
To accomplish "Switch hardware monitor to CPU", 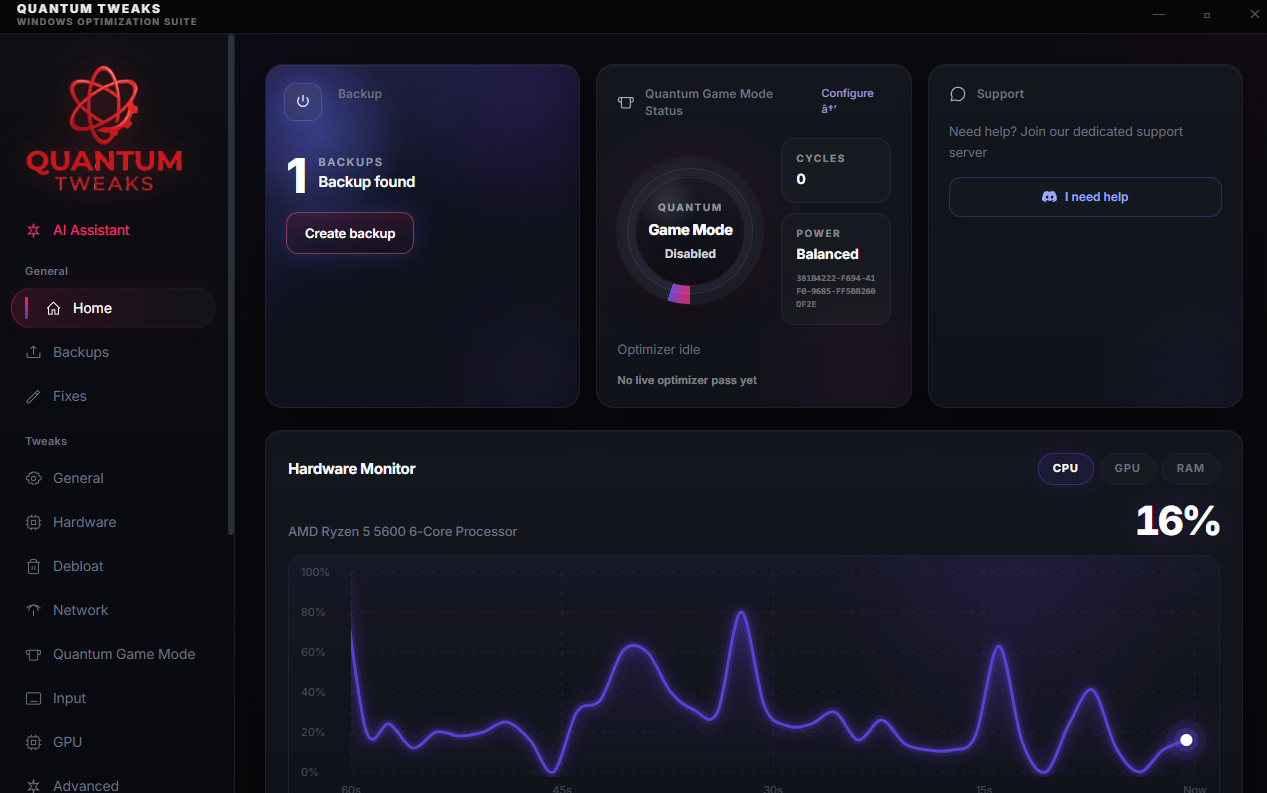I will tap(1065, 468).
